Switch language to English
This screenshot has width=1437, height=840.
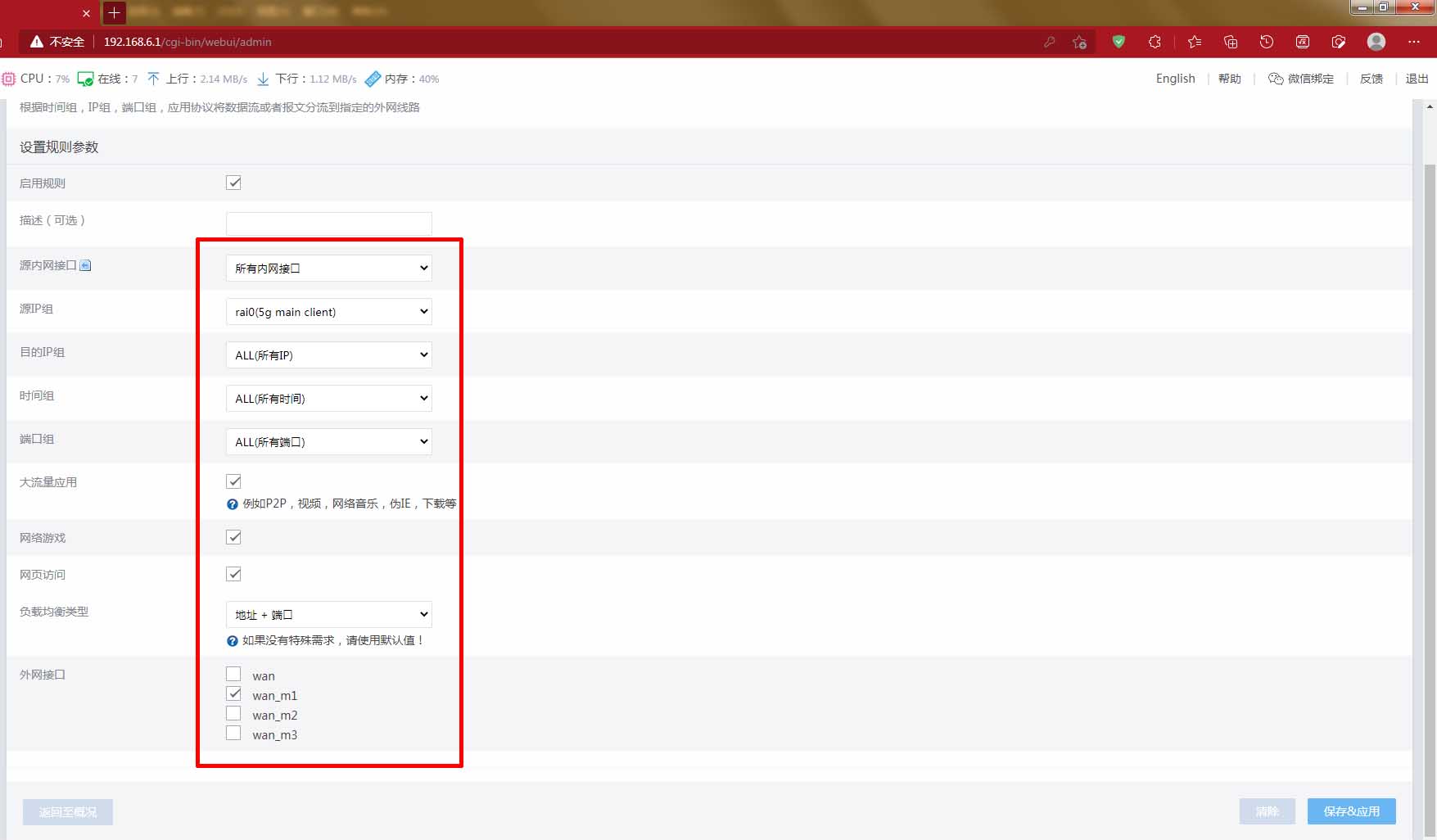tap(1175, 79)
